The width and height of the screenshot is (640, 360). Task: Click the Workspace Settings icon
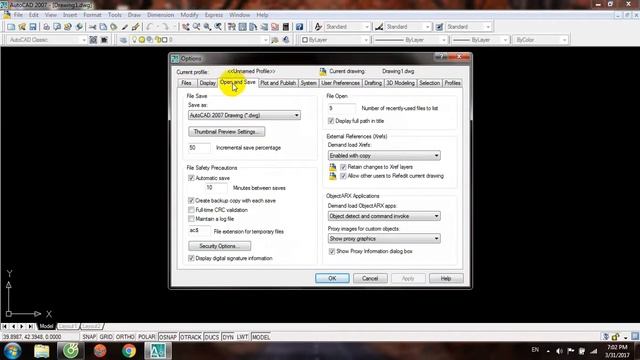[x=93, y=40]
